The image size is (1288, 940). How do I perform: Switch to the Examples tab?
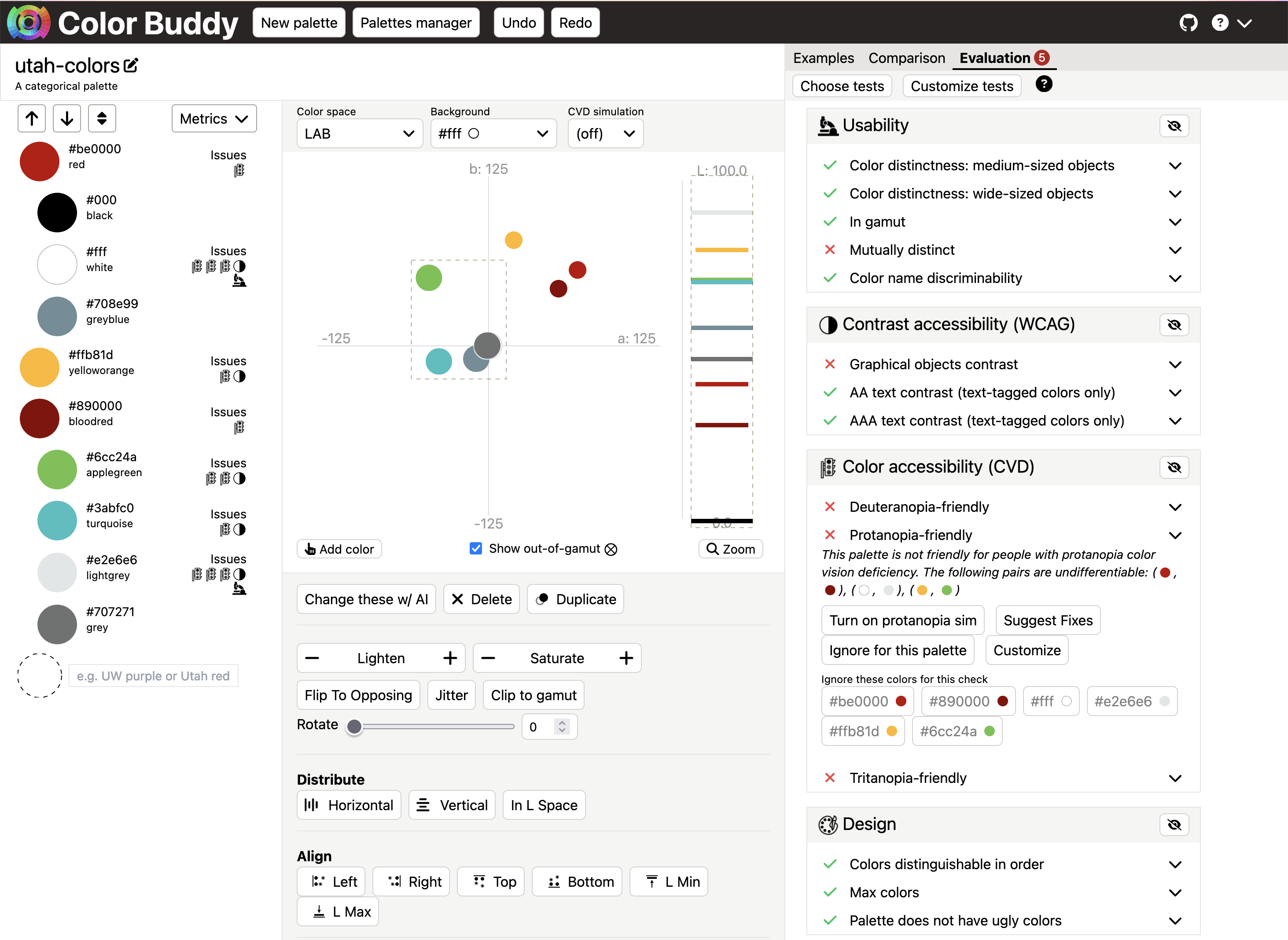pos(823,58)
